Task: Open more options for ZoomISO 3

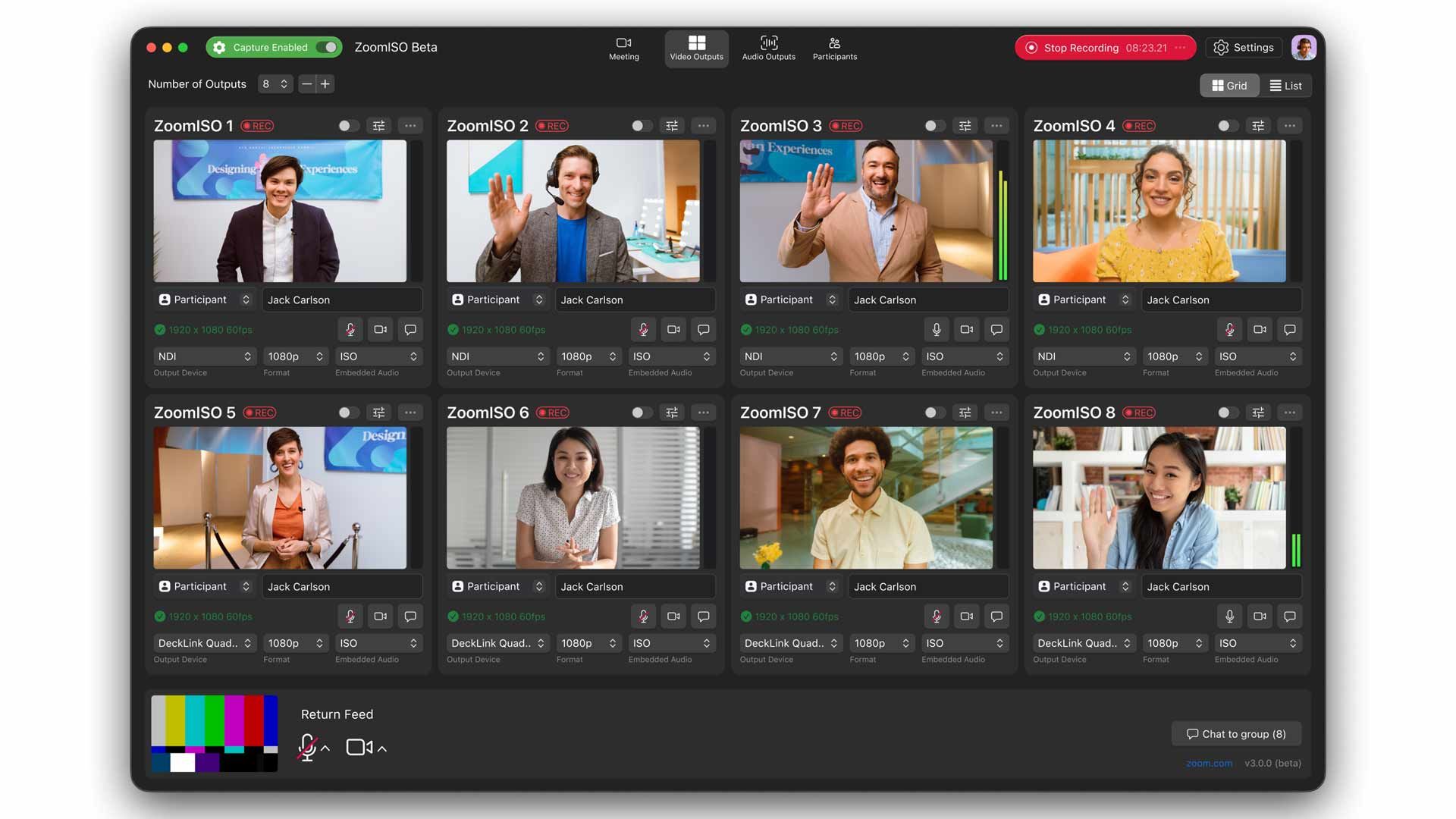Action: tap(996, 126)
